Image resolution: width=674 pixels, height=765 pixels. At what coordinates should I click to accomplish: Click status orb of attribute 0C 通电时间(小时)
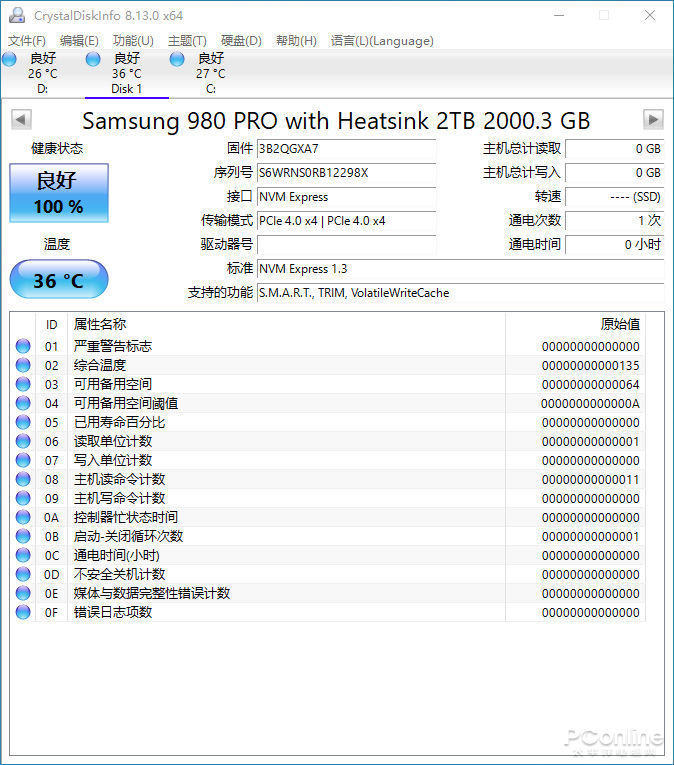(x=23, y=555)
